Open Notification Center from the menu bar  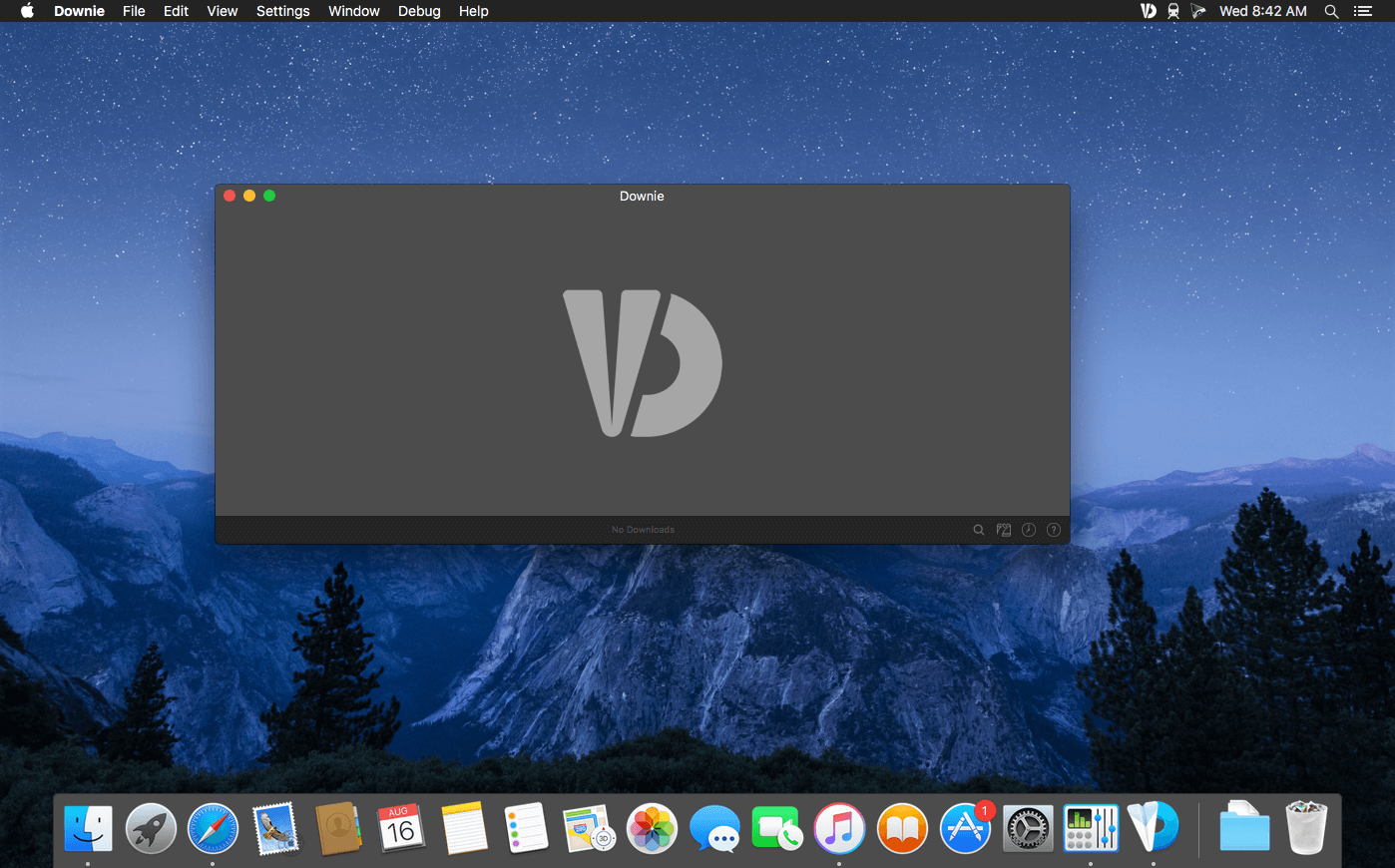click(1363, 11)
